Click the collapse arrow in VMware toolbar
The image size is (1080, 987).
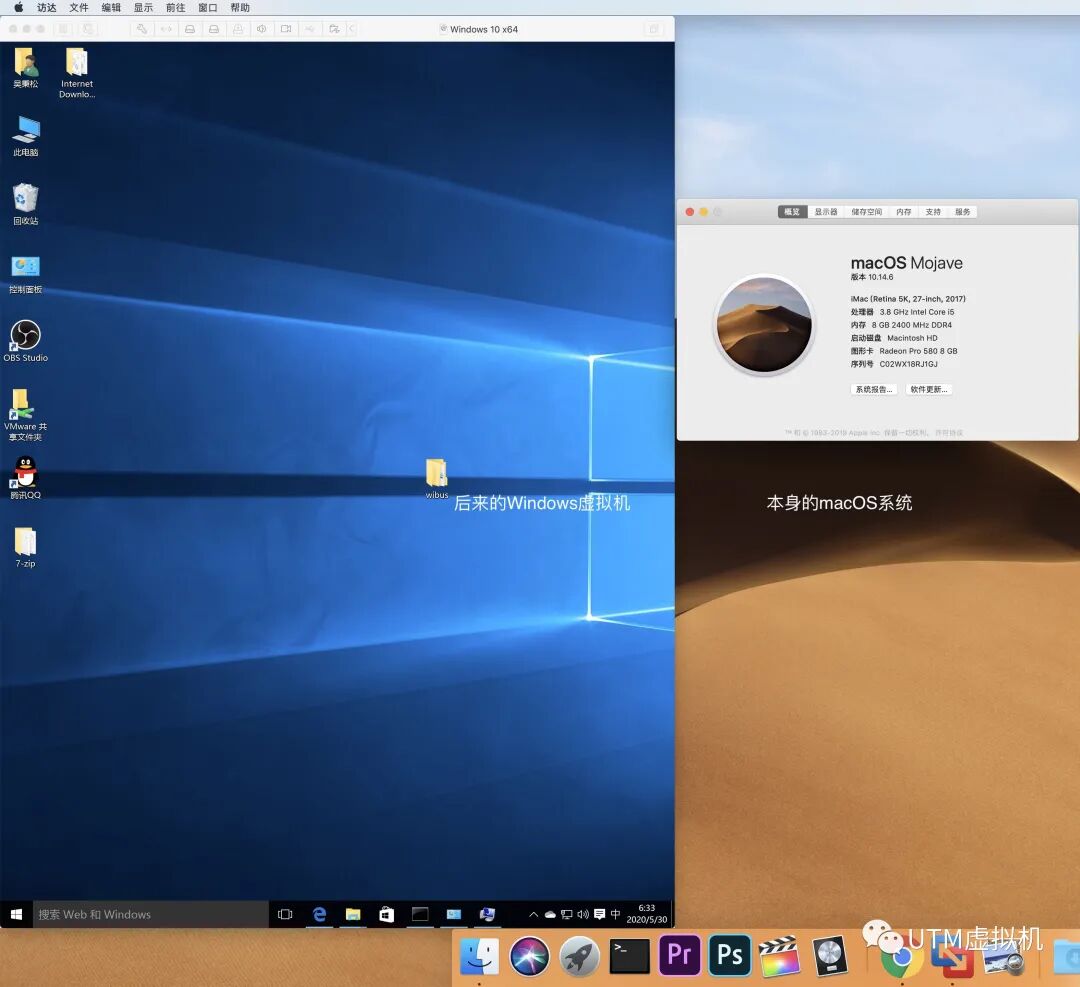point(352,29)
